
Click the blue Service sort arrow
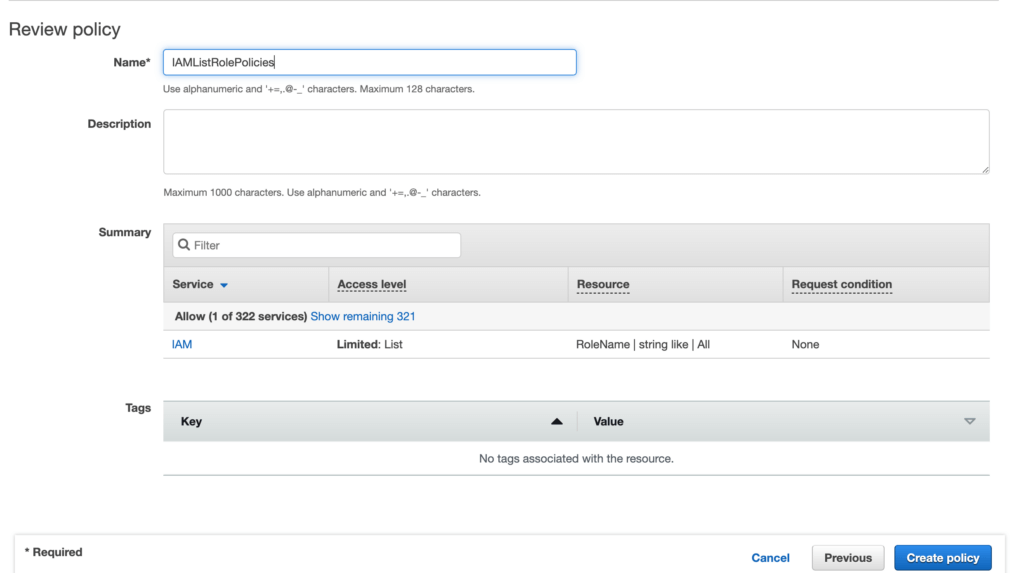click(x=224, y=285)
